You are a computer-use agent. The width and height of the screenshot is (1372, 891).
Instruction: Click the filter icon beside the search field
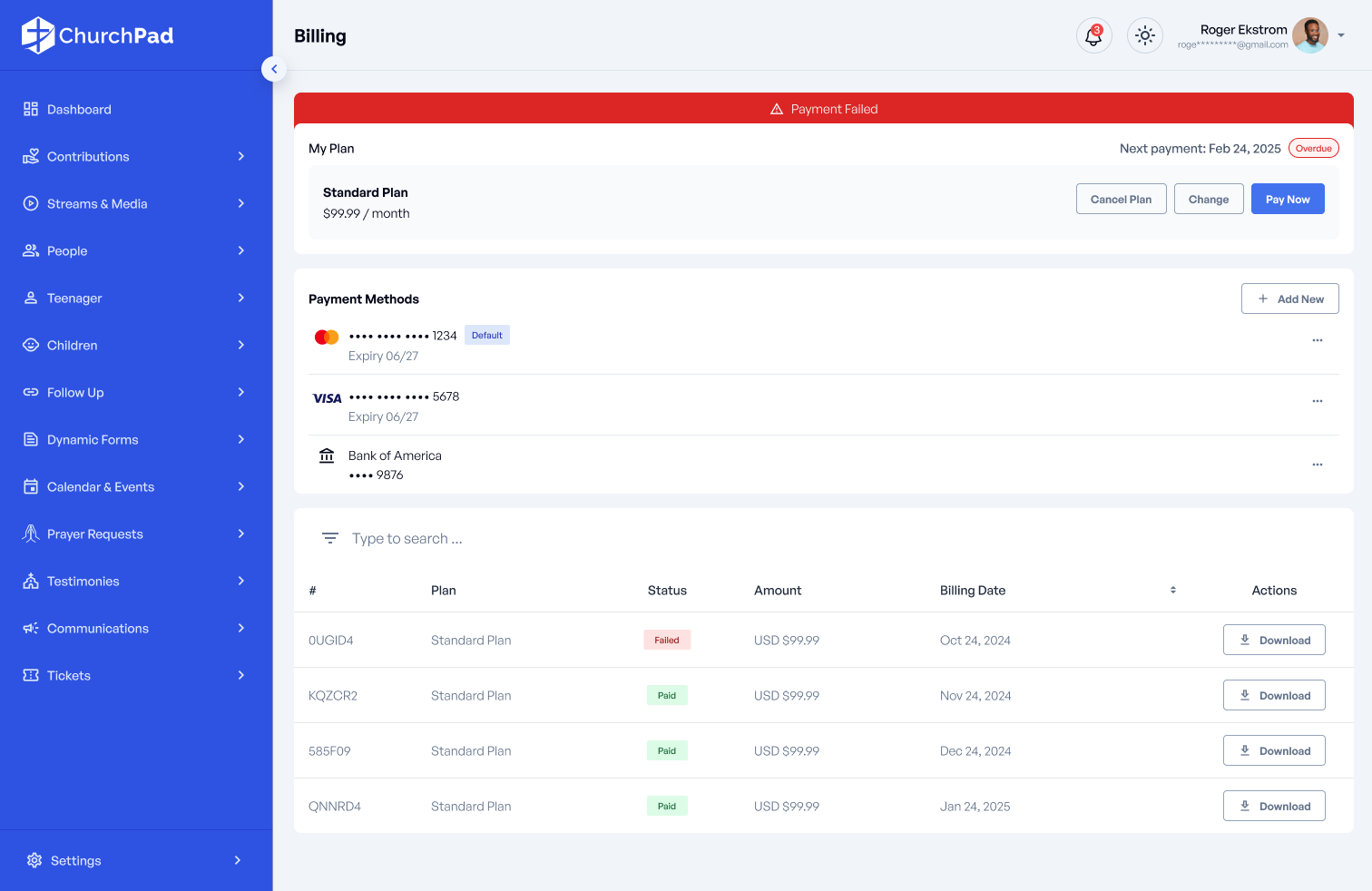pyautogui.click(x=330, y=539)
